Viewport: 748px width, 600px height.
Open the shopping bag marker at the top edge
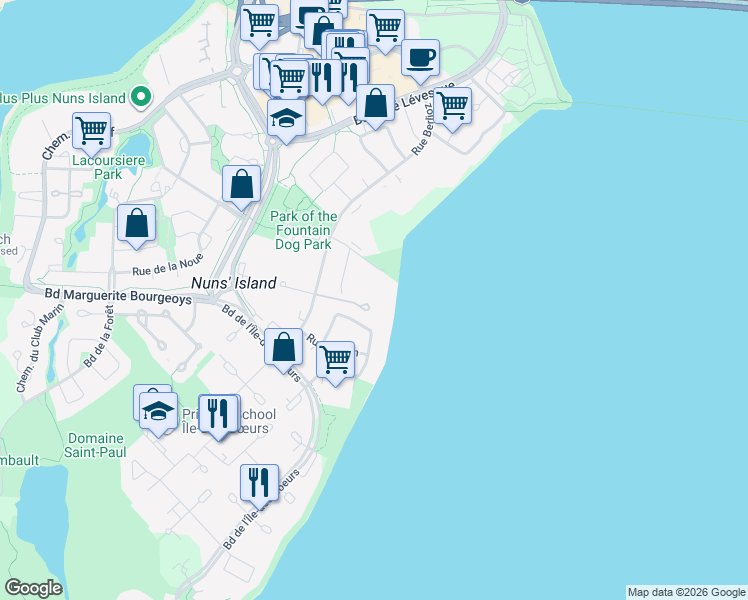323,30
